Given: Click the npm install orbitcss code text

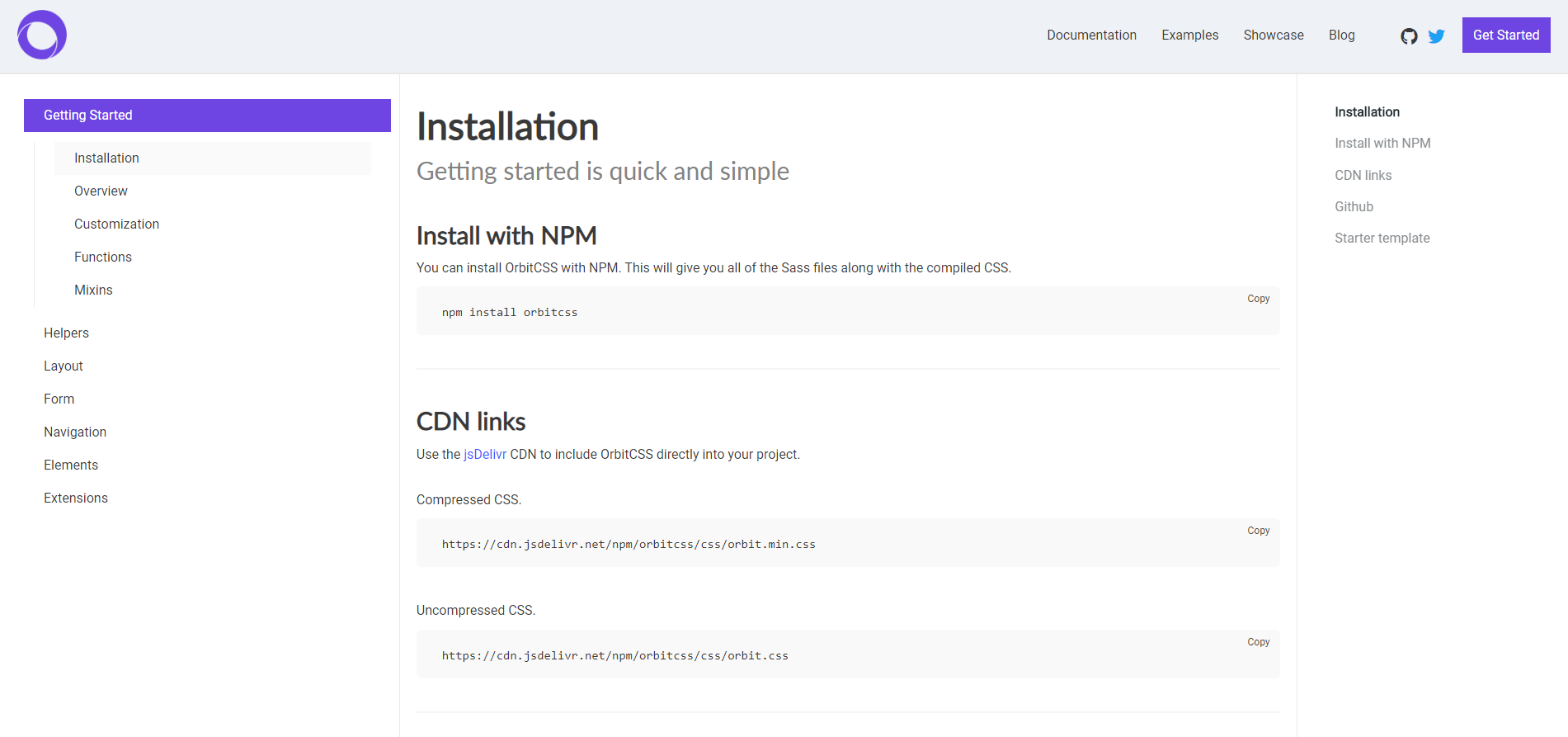Looking at the screenshot, I should [x=510, y=312].
